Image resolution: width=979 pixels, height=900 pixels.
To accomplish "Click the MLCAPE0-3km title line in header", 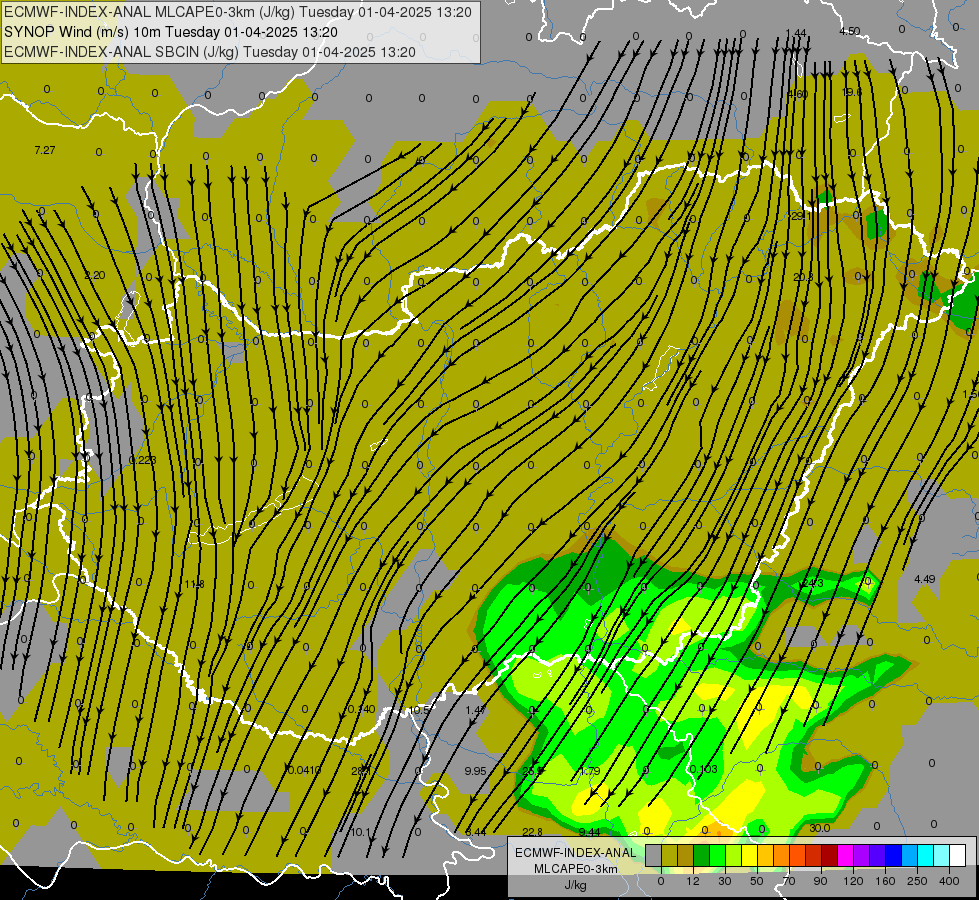I will (x=237, y=12).
